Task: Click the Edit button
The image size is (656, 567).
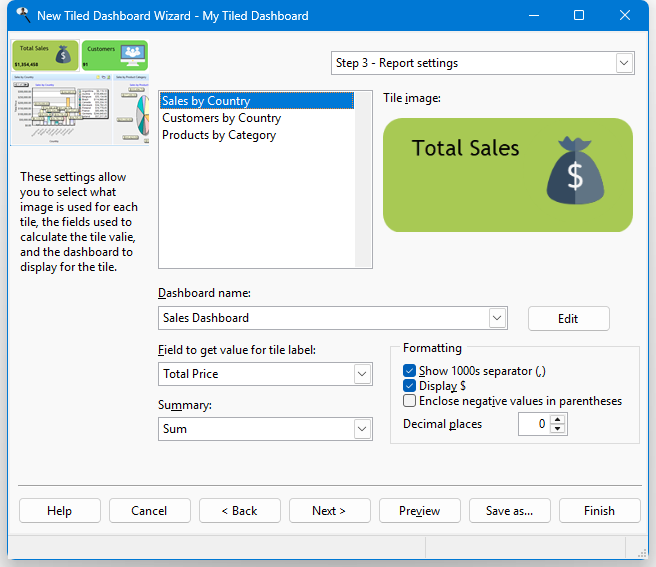Action: coord(568,319)
